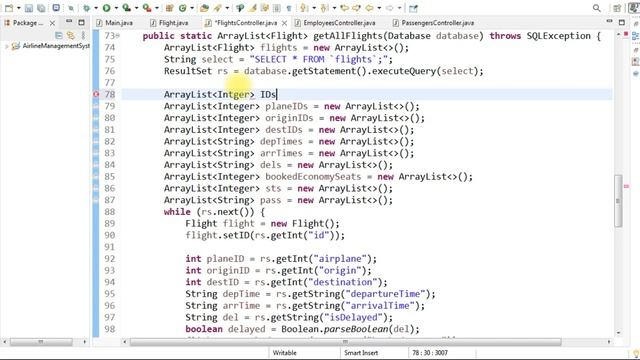Click the Open Type icon

pos(204,8)
